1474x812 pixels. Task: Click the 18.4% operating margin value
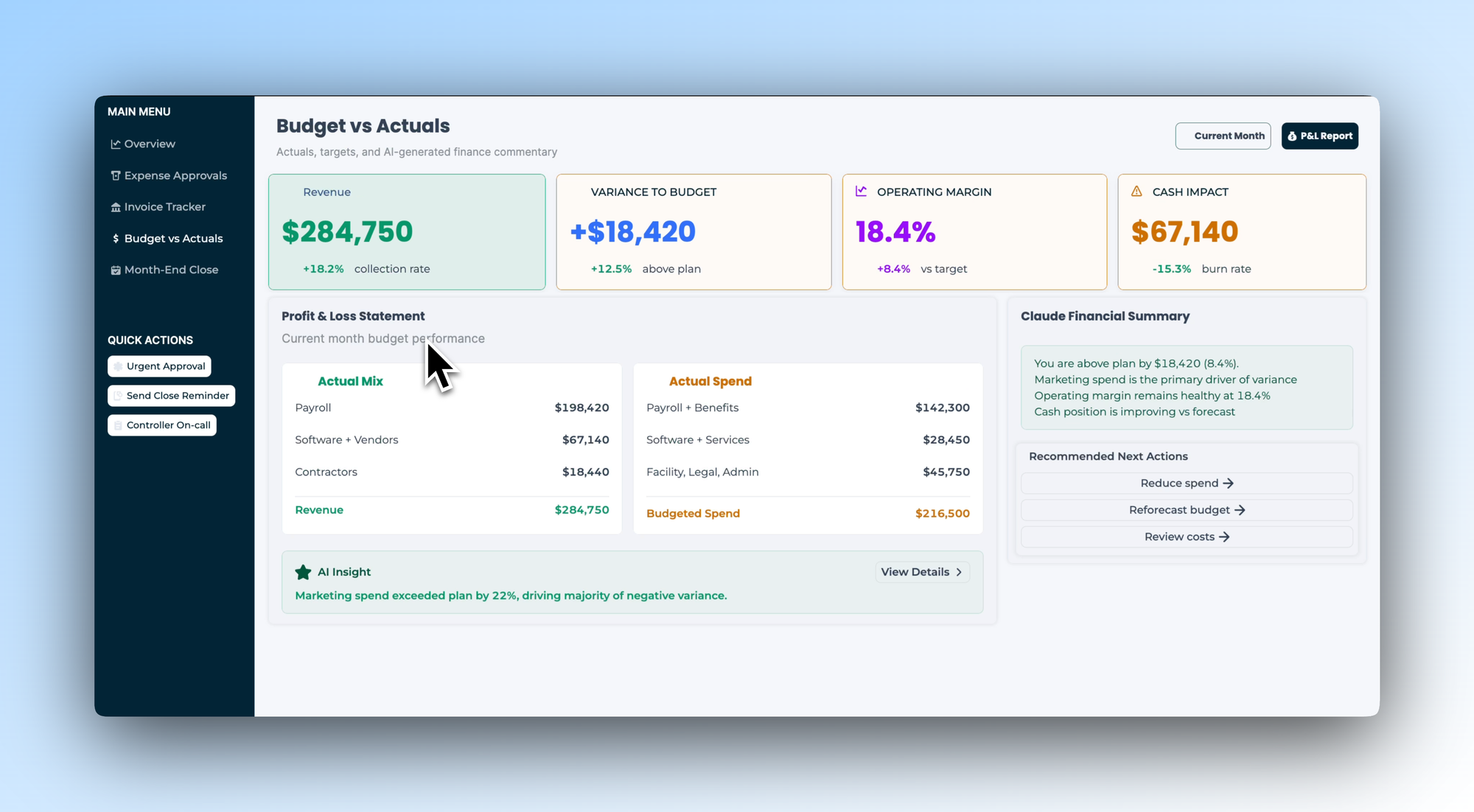(x=895, y=232)
